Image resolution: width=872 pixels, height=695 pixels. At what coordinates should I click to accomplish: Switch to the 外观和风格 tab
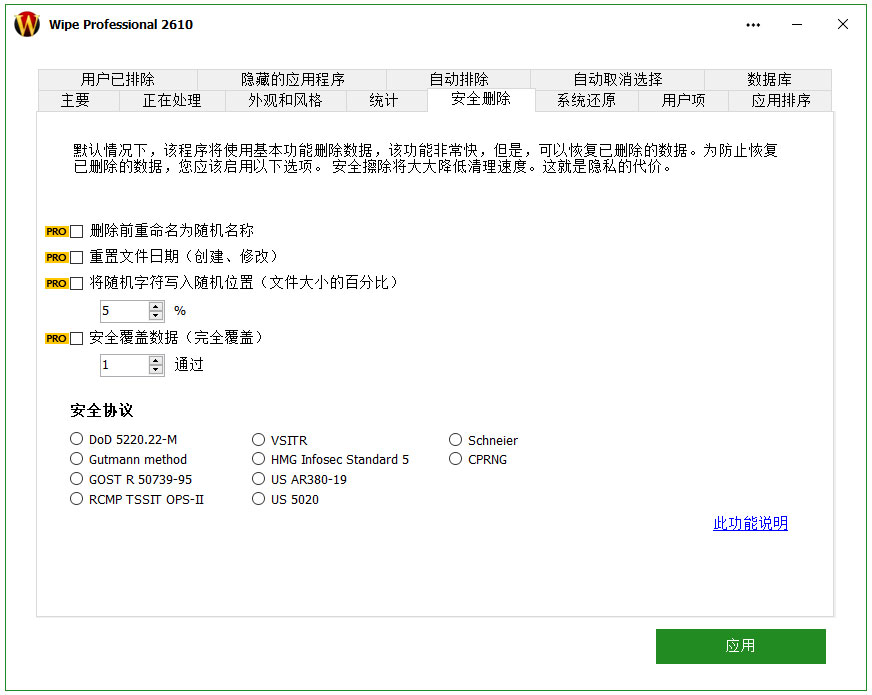click(x=285, y=101)
